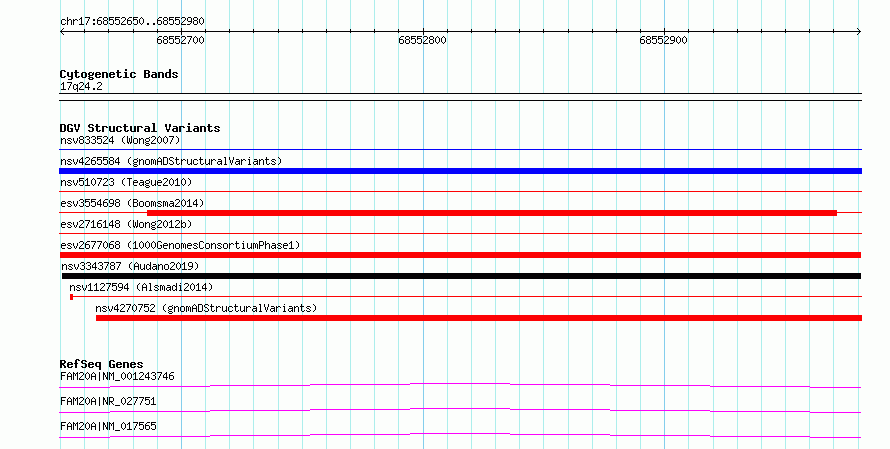Click the thick blue nsv4265584 bar
Viewport: 890px width, 449px height.
(x=460, y=171)
